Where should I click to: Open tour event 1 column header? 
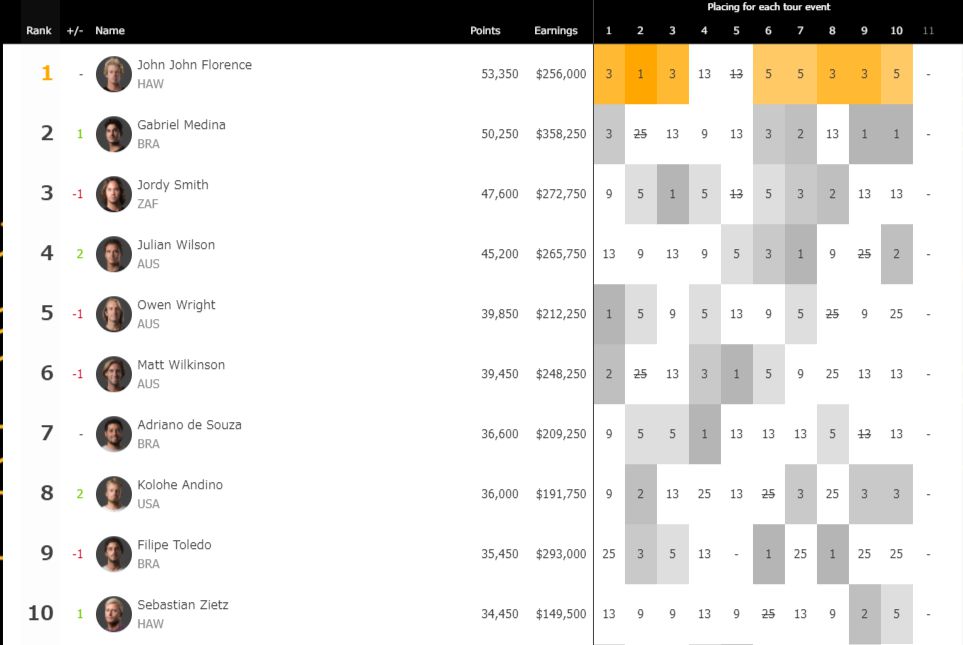(x=609, y=31)
